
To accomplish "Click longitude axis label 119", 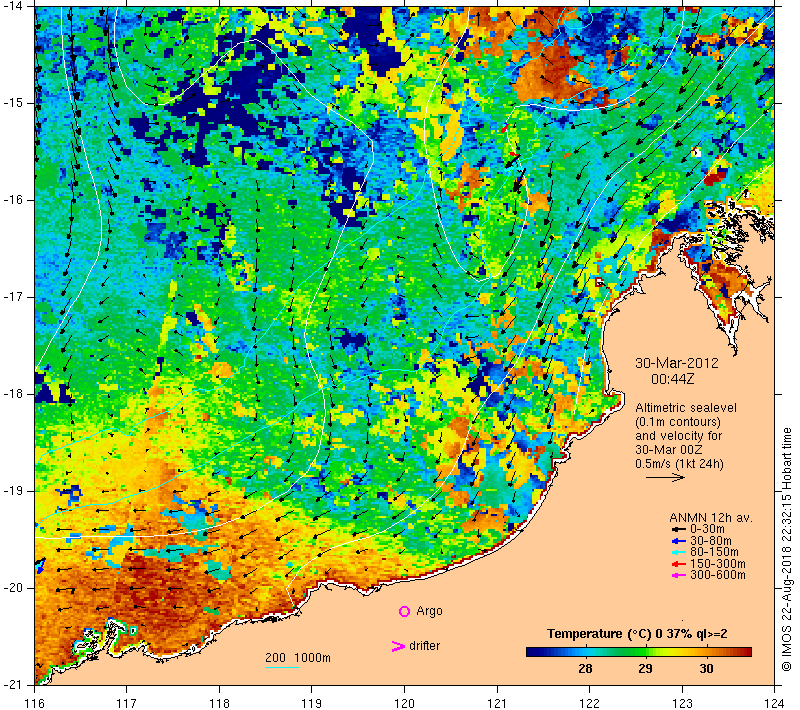I will pos(312,703).
